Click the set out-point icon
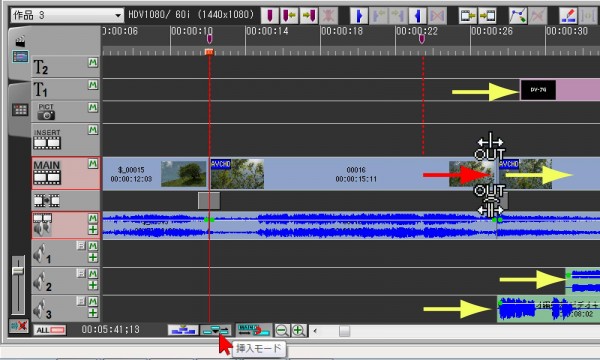 coord(417,16)
